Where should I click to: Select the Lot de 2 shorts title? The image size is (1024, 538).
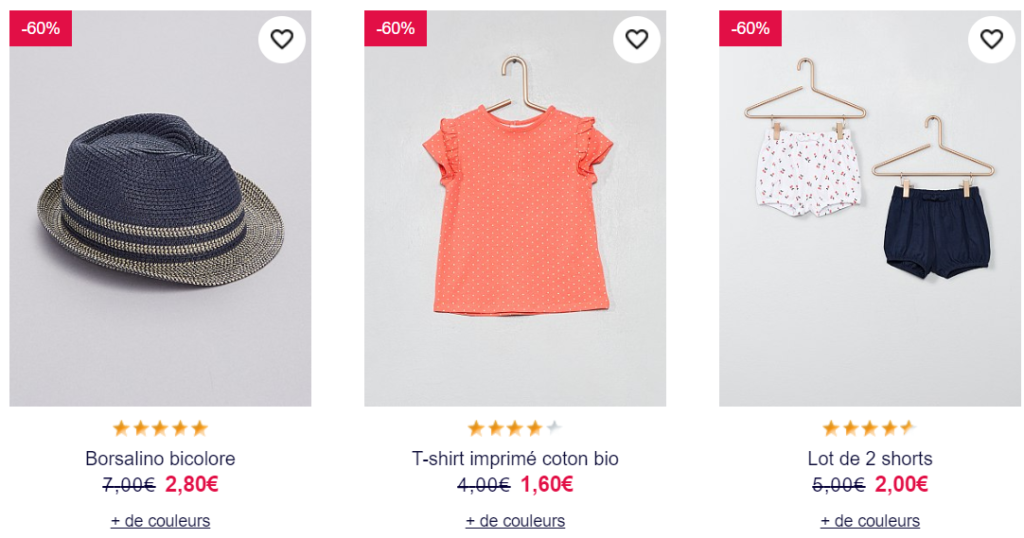click(x=870, y=459)
